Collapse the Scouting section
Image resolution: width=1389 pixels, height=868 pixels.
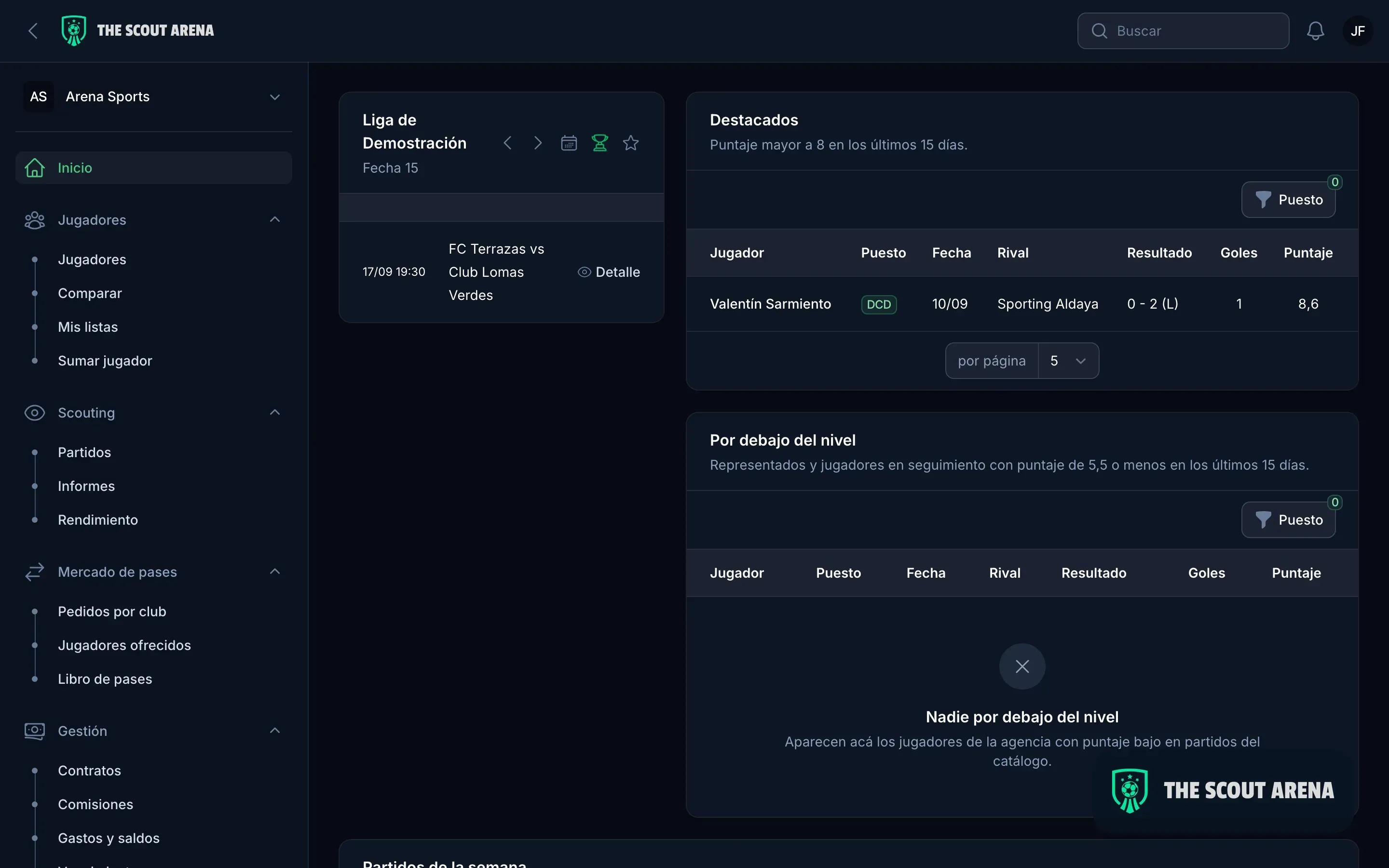275,413
